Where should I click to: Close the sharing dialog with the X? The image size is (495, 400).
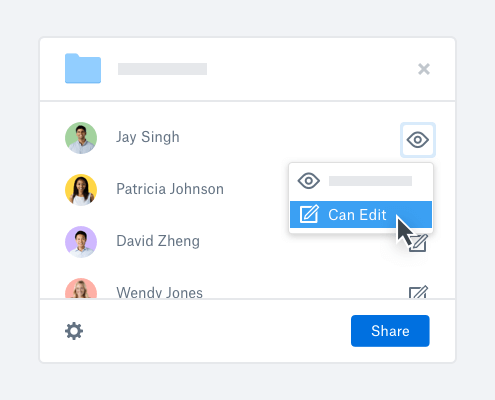coord(424,69)
